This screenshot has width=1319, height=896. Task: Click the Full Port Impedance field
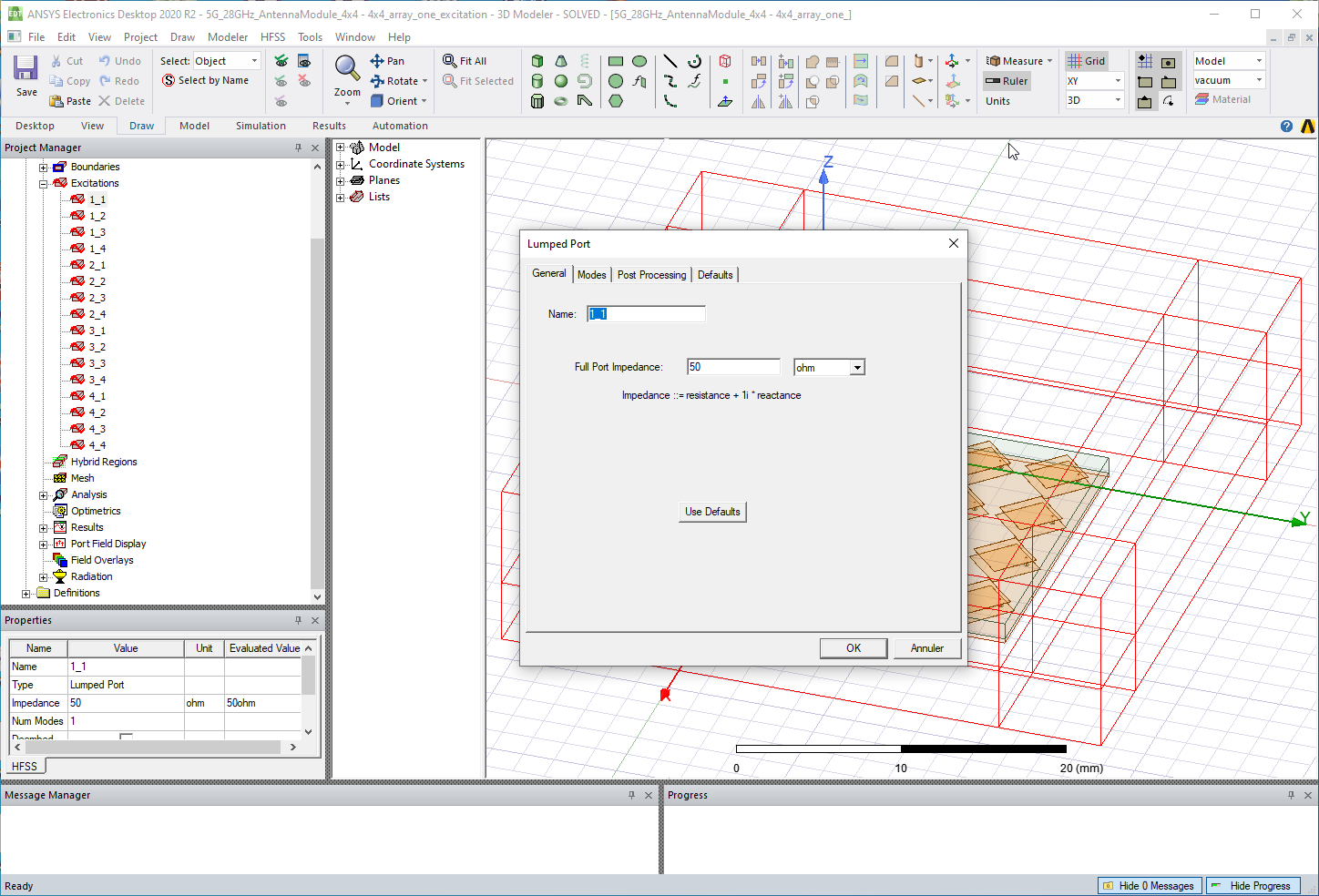[x=733, y=367]
